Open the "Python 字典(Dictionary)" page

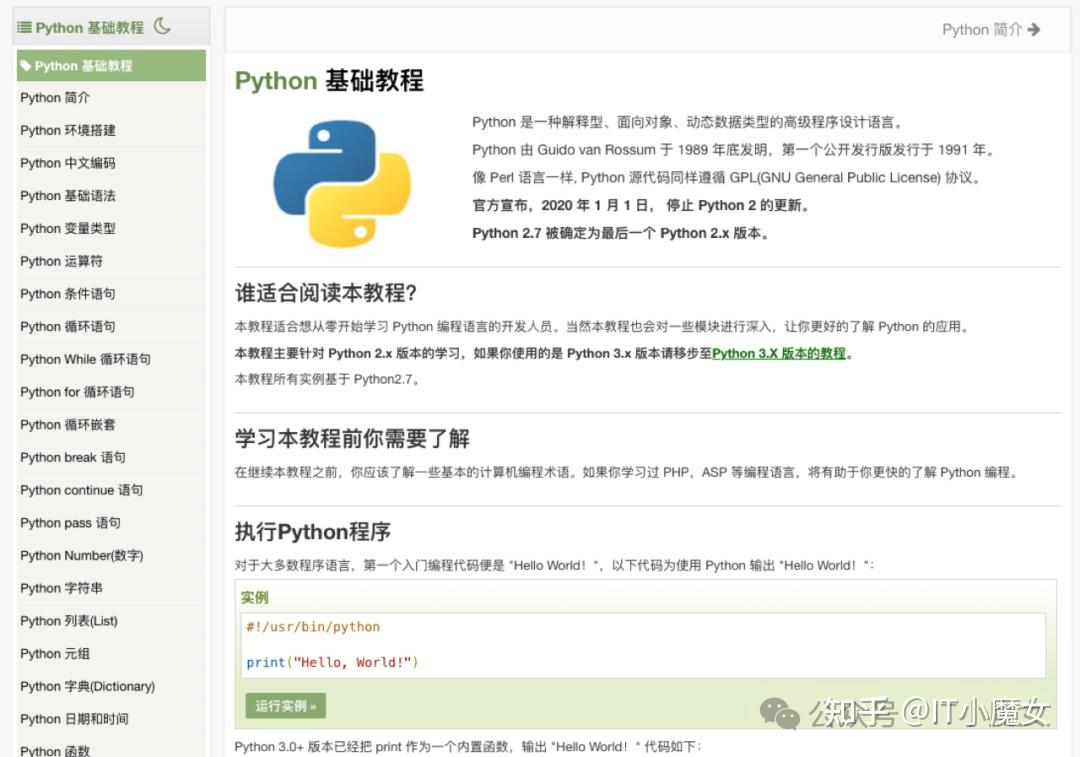click(85, 687)
